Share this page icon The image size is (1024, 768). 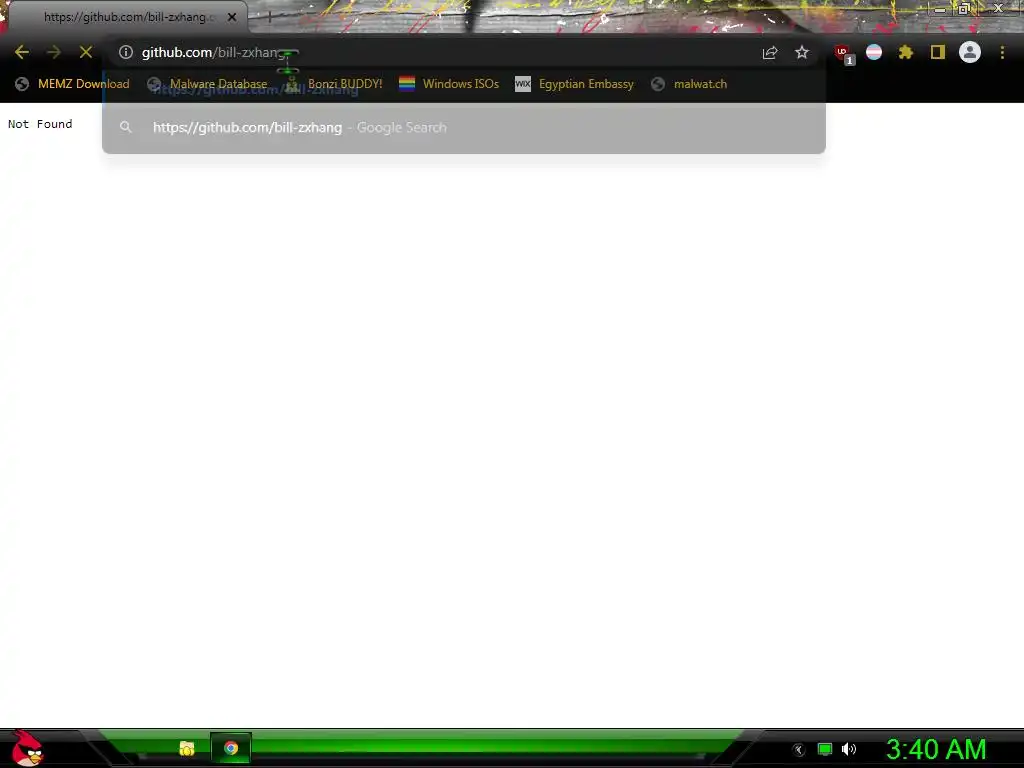[770, 52]
